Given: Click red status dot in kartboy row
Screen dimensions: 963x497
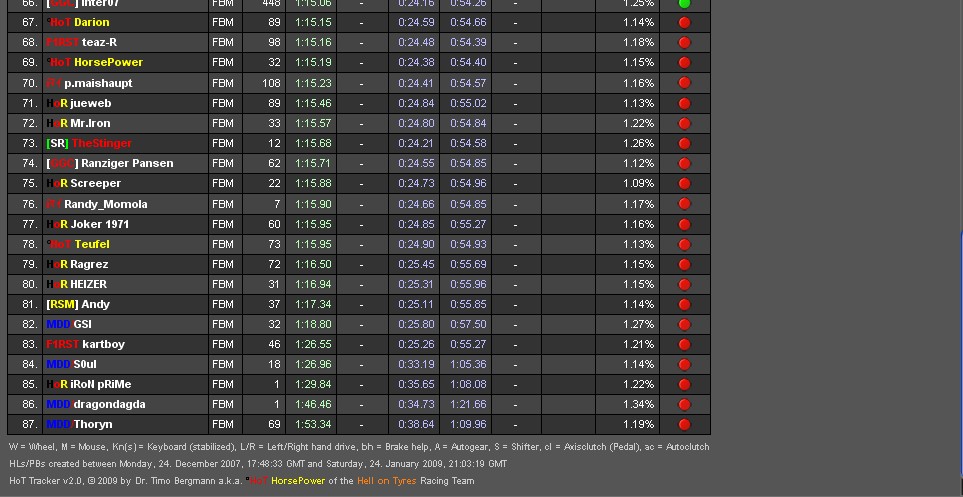Looking at the screenshot, I should (x=684, y=345).
